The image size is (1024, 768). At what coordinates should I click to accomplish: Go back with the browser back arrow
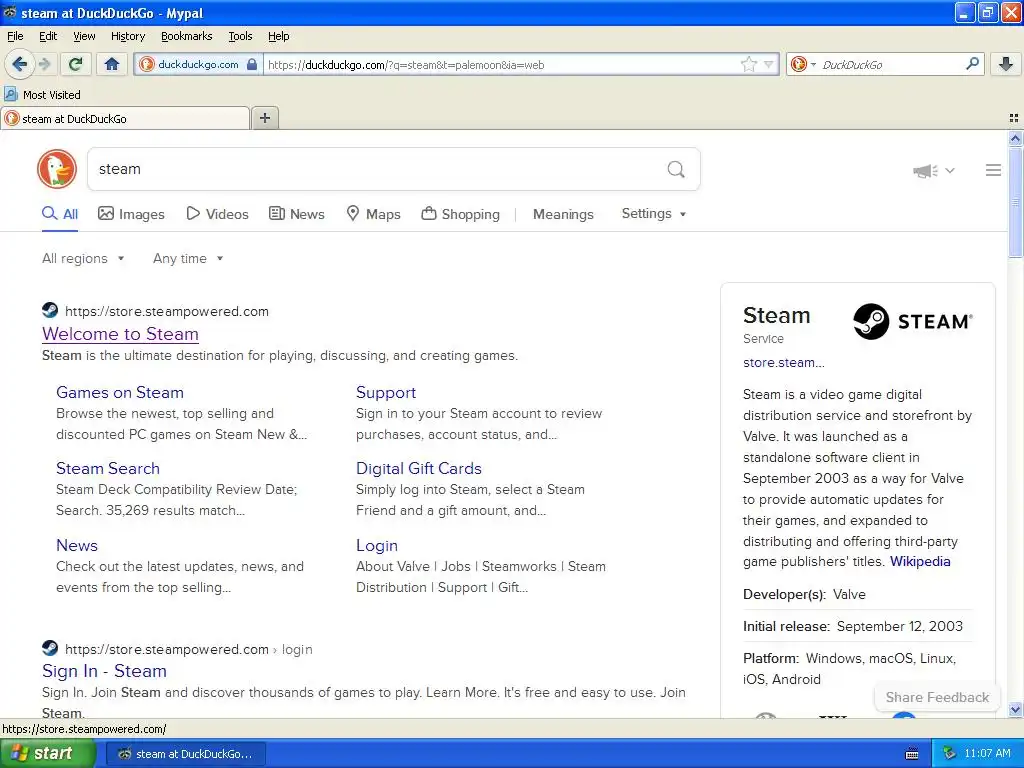(19, 64)
